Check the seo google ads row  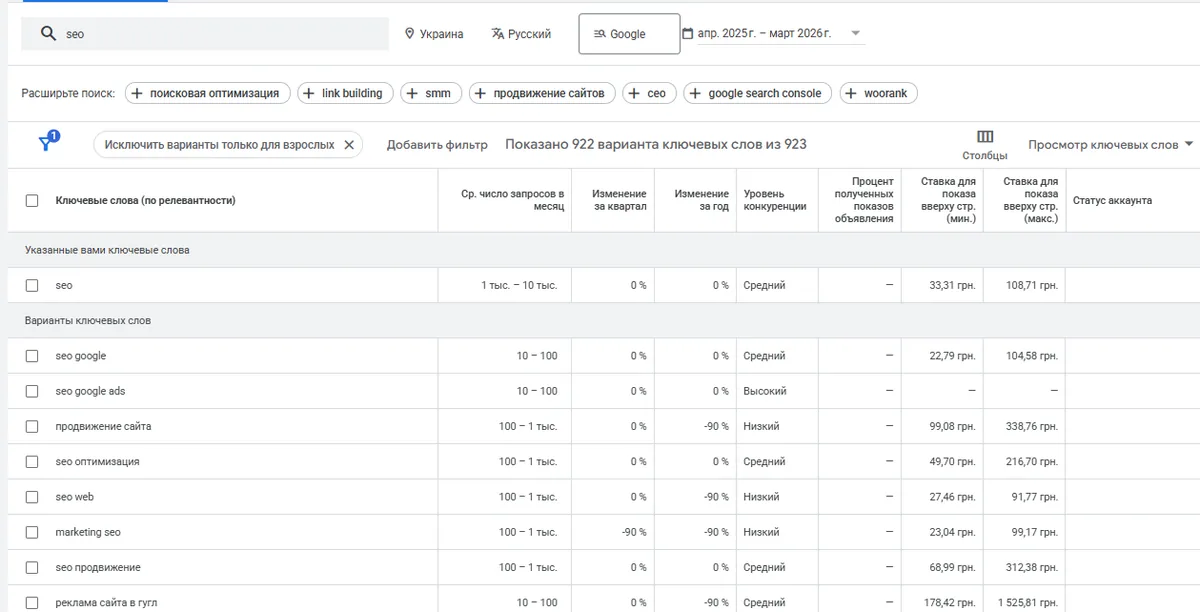32,391
